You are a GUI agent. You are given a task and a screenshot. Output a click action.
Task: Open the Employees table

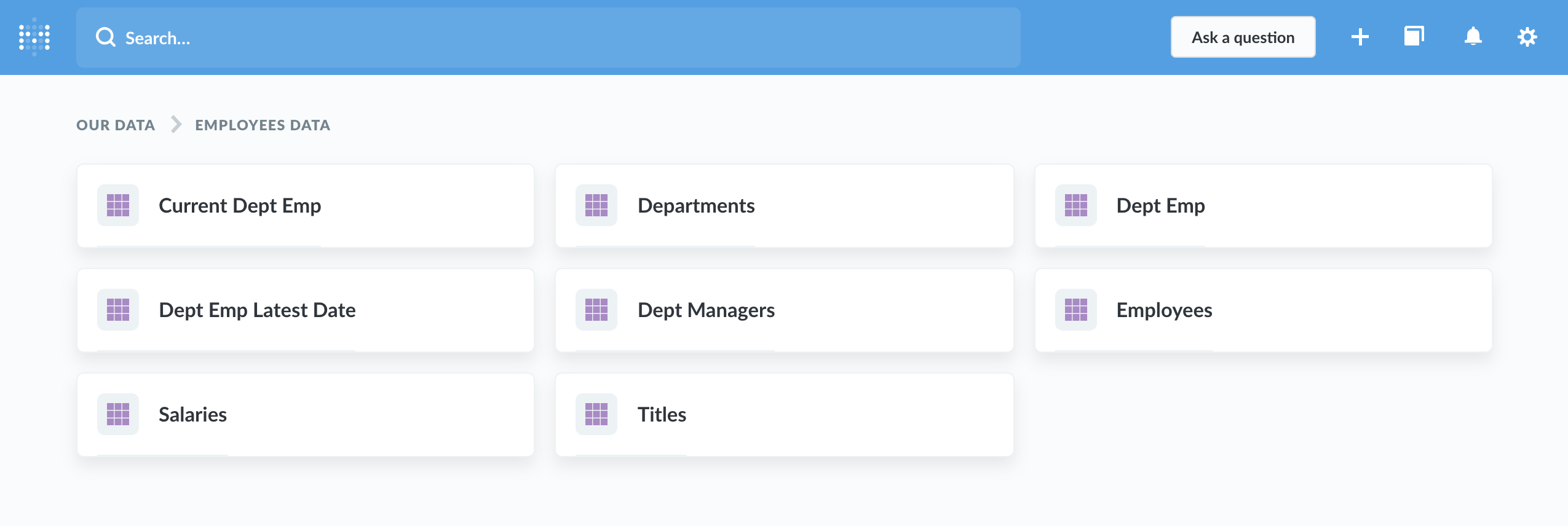[1264, 310]
